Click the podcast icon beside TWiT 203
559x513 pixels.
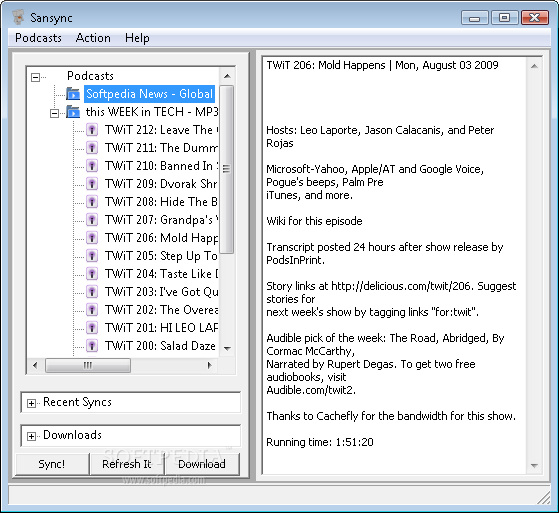(92, 292)
